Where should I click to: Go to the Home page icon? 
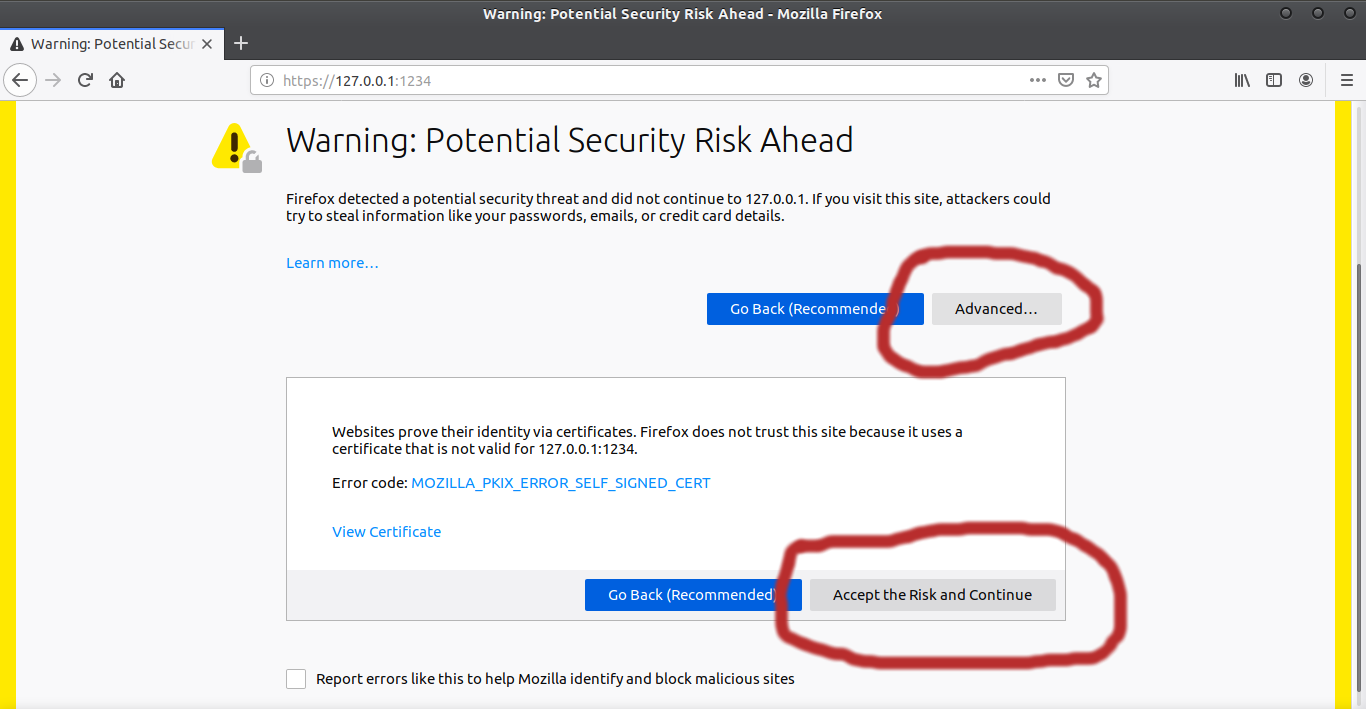(117, 80)
